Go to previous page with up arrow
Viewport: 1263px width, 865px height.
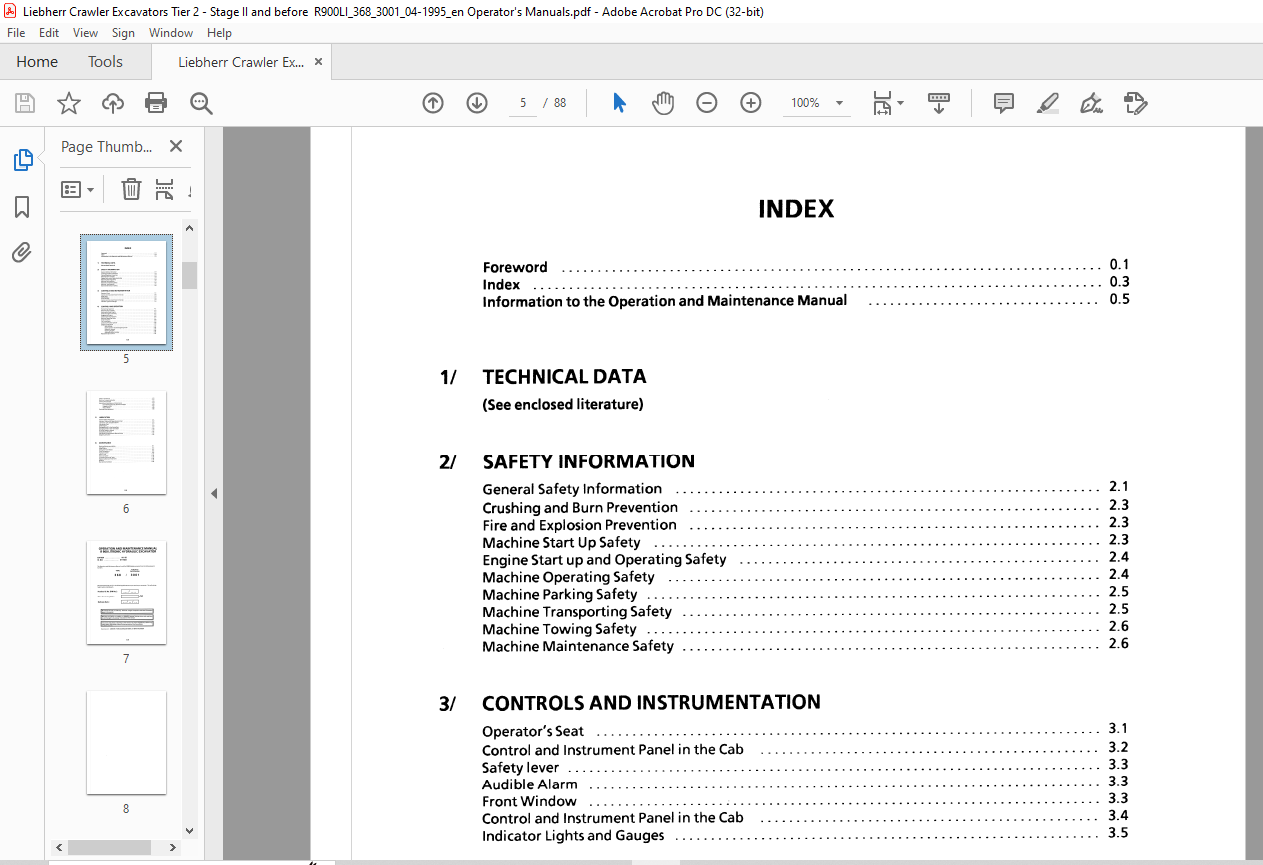tap(433, 103)
